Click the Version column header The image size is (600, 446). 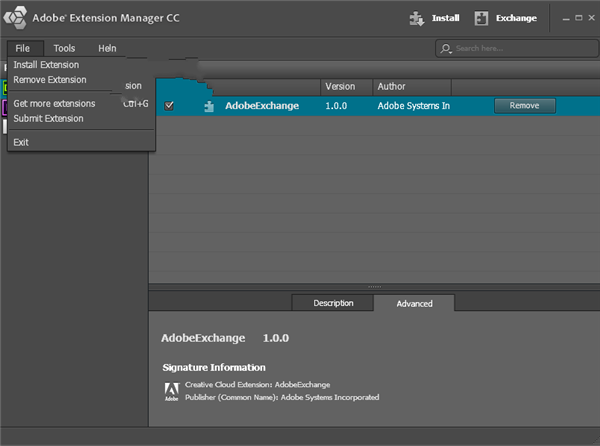click(340, 87)
